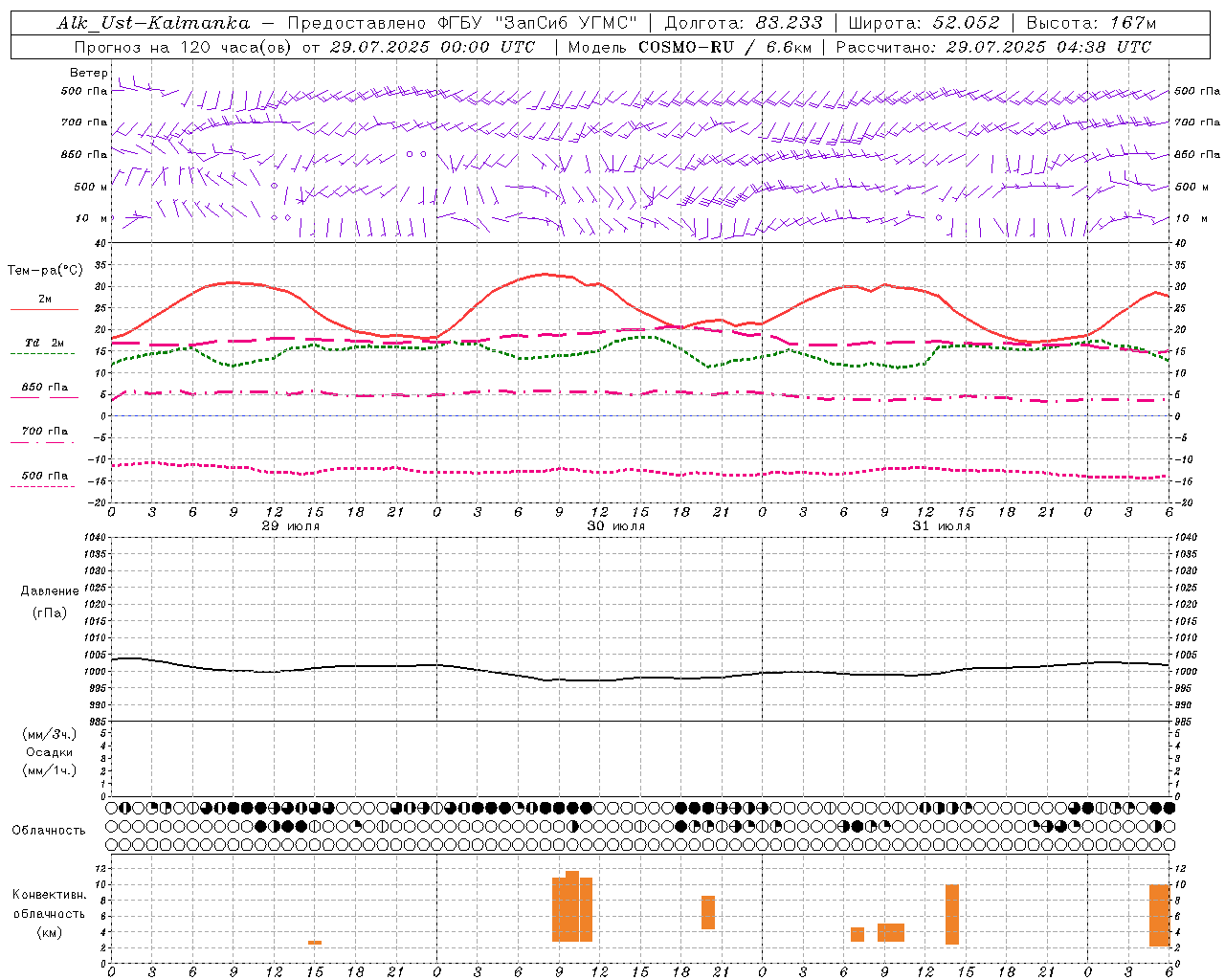Click the Облачность cloud cover label
Screen dimensions: 1225x980
[x=48, y=831]
